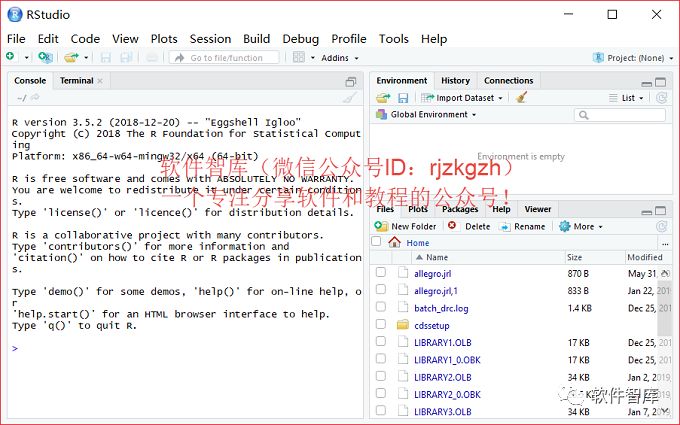The height and width of the screenshot is (425, 680).
Task: Check the cdssetup folder checkbox
Action: click(x=381, y=324)
